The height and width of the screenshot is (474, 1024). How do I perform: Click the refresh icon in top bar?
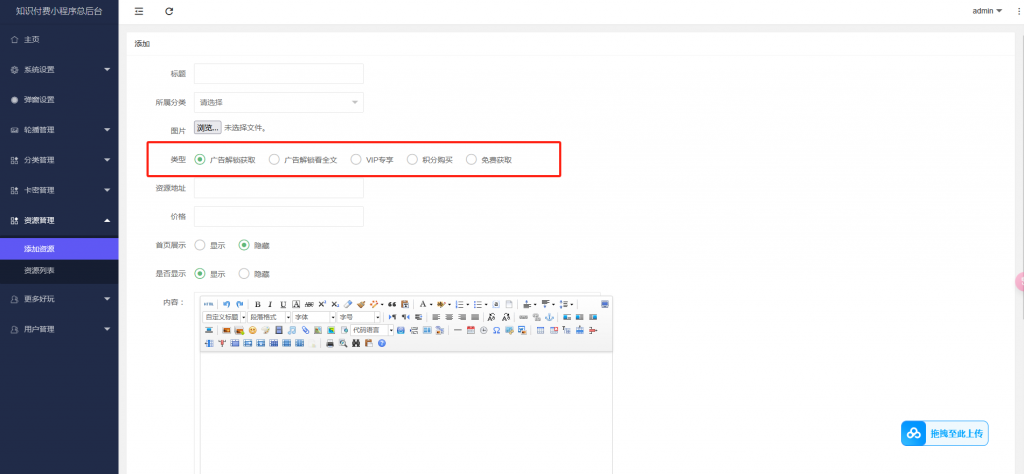[169, 11]
